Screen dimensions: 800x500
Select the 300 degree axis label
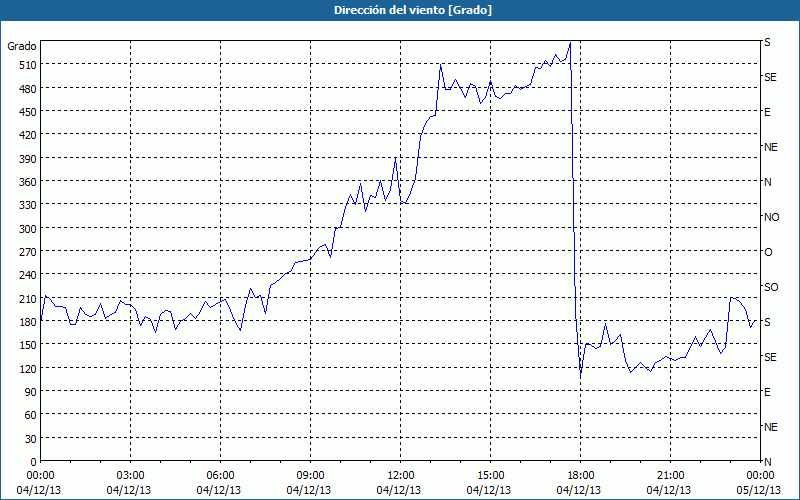coord(28,229)
